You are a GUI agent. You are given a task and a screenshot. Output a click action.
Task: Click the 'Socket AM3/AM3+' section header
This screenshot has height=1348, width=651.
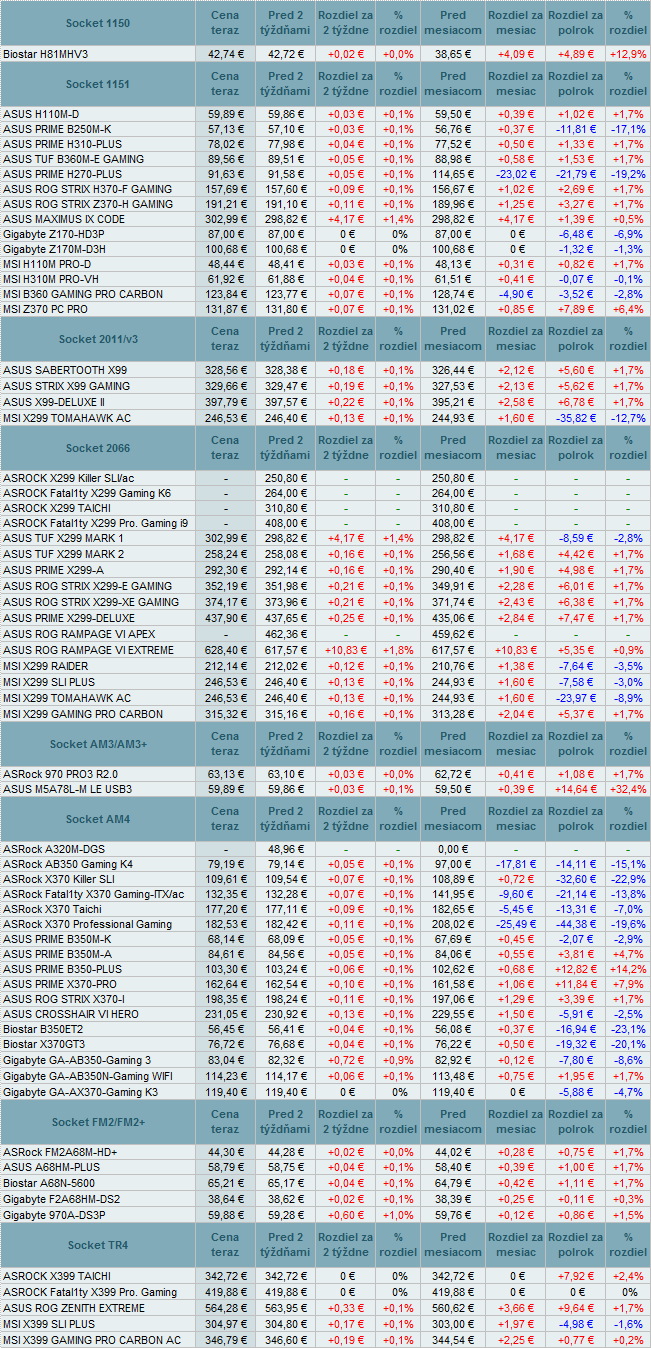(x=97, y=743)
